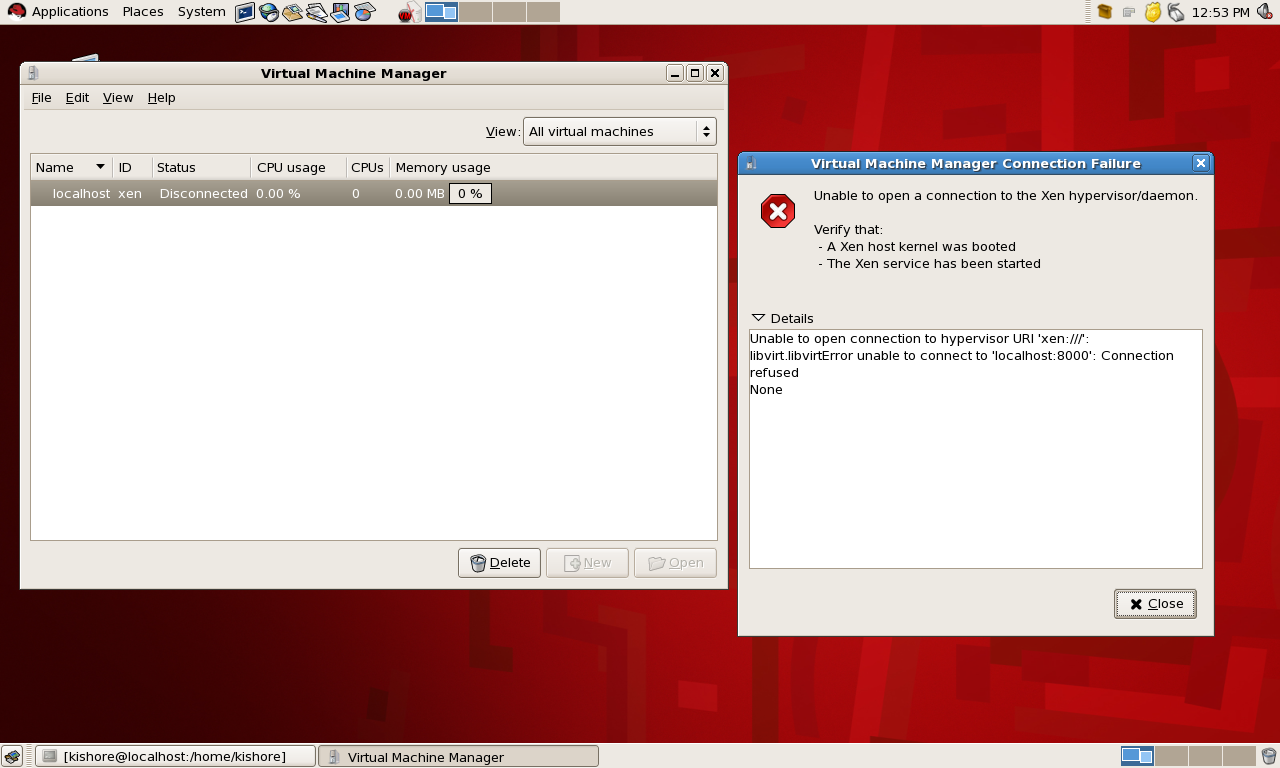This screenshot has width=1280, height=768.
Task: Click the Show Desktop icon in bottom panel
Action: pos(12,756)
